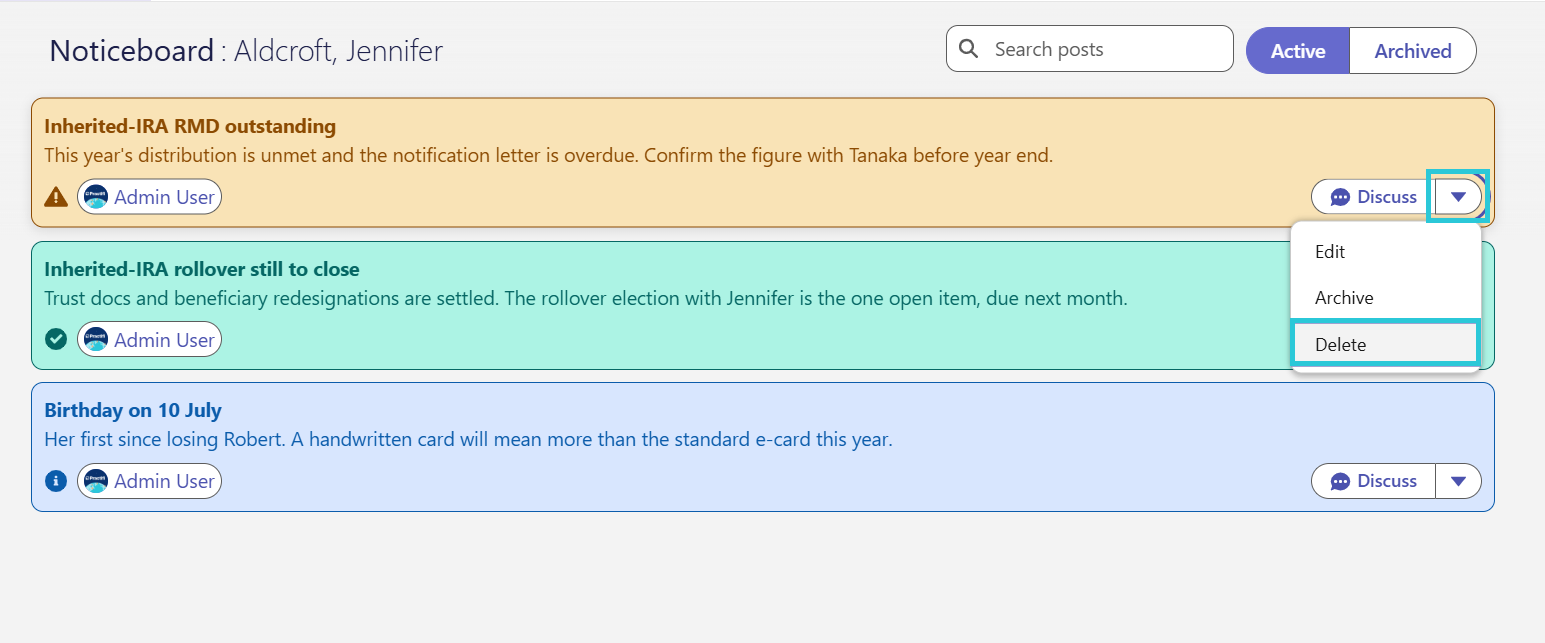Click Admin User avatar on rollover post

click(96, 340)
